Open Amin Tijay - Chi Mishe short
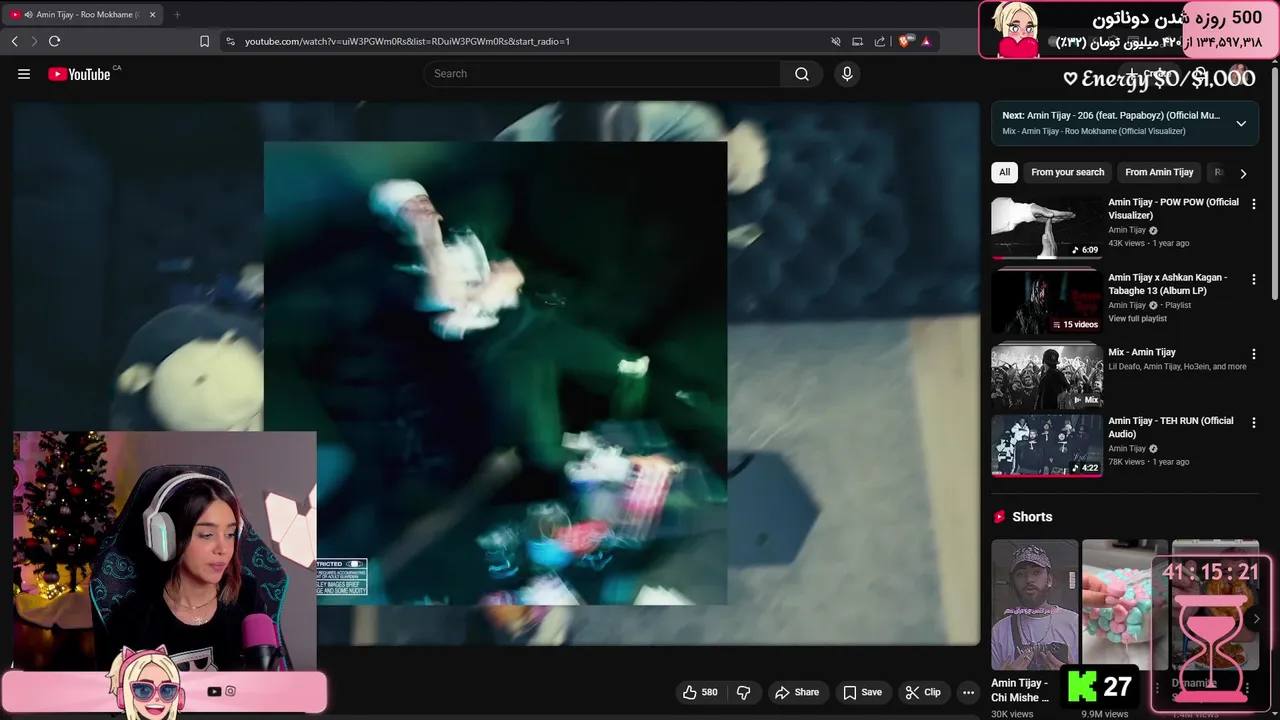 [x=1035, y=604]
